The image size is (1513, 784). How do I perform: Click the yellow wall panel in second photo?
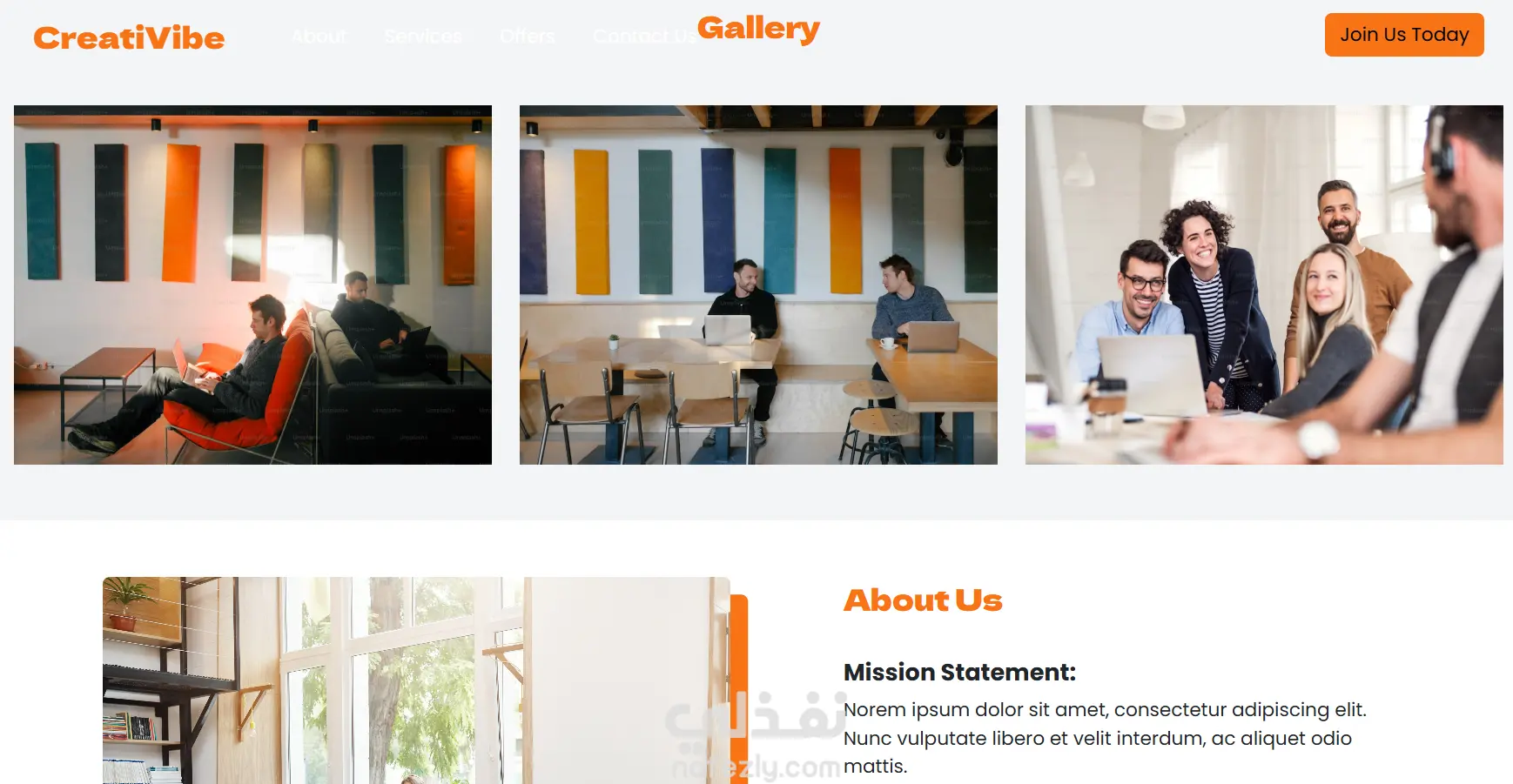[592, 222]
